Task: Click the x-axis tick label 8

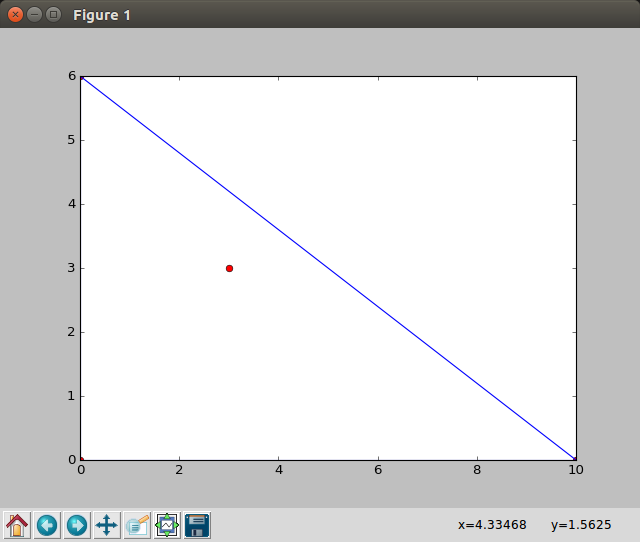Action: [477, 470]
